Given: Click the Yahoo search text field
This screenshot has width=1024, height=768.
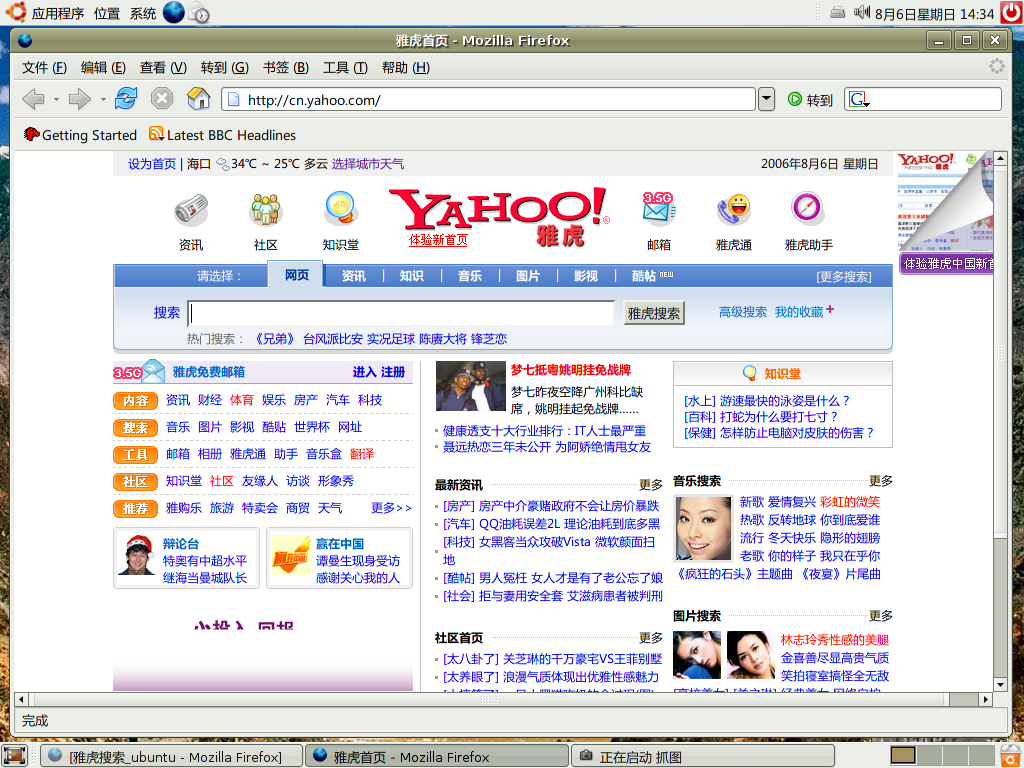Looking at the screenshot, I should [x=401, y=313].
